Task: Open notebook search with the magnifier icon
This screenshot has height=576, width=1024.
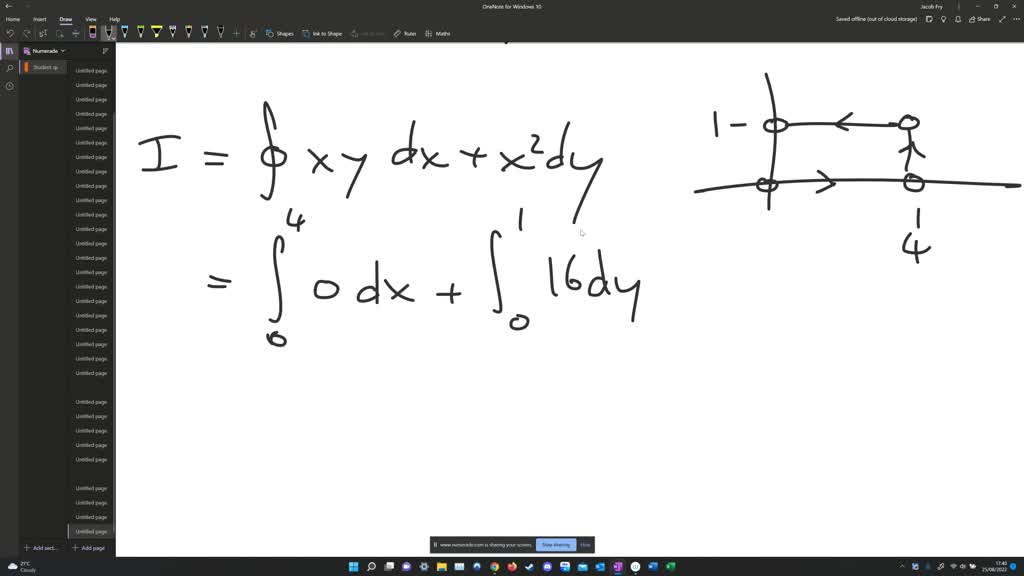Action: (8, 69)
